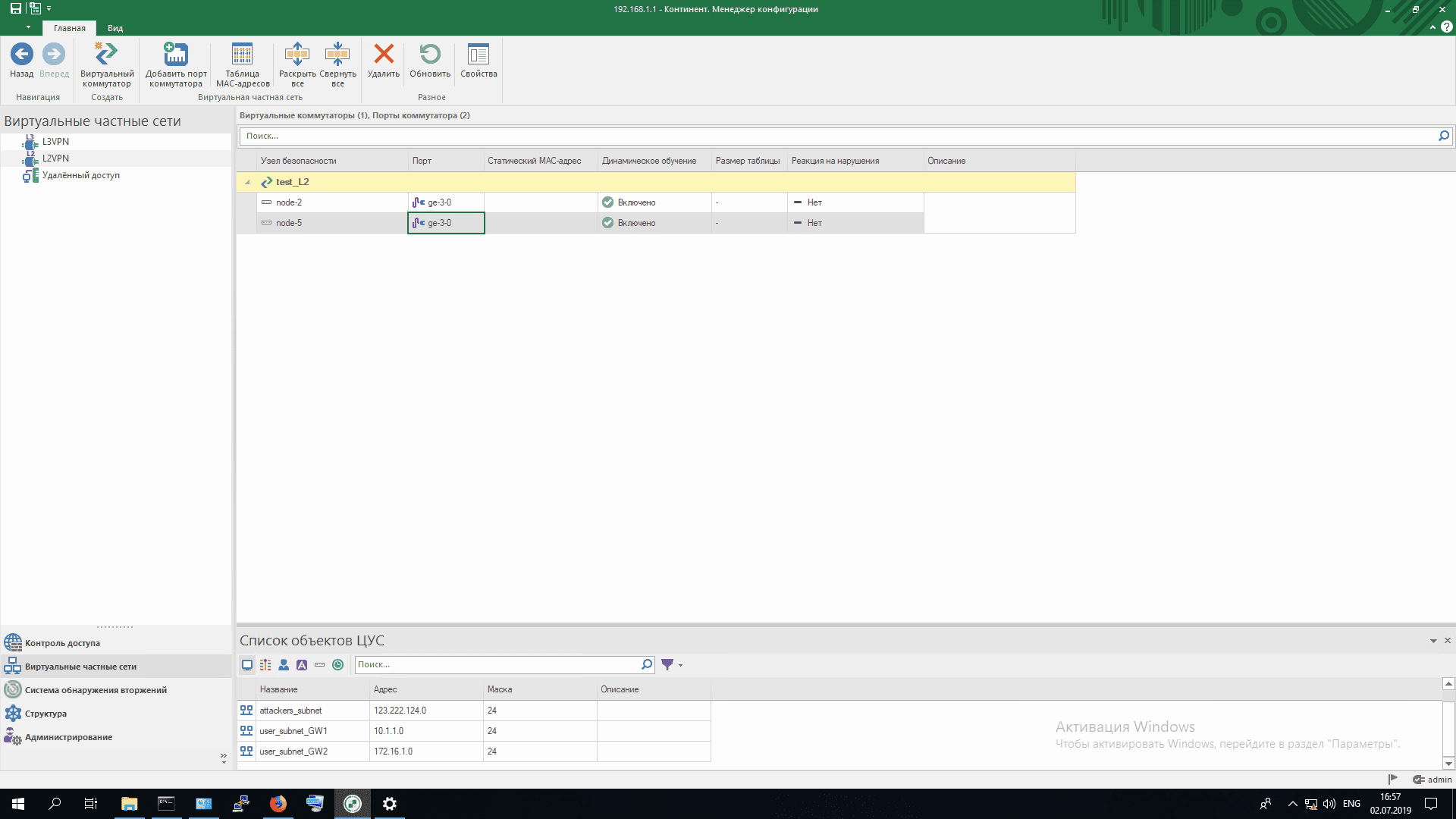Screen dimensions: 1456x819
Task: Show users filter in ЦУС object list
Action: click(x=284, y=665)
